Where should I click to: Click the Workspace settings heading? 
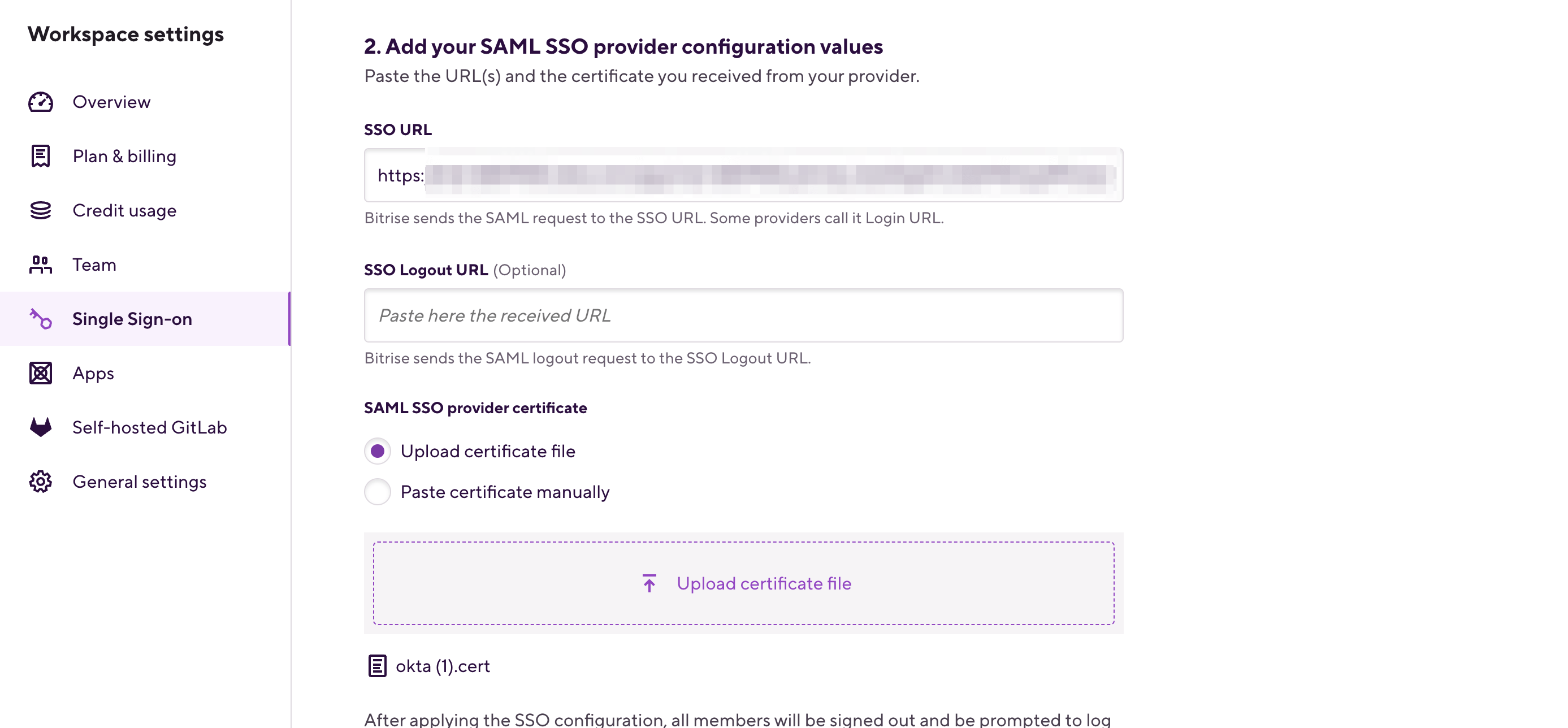[125, 34]
